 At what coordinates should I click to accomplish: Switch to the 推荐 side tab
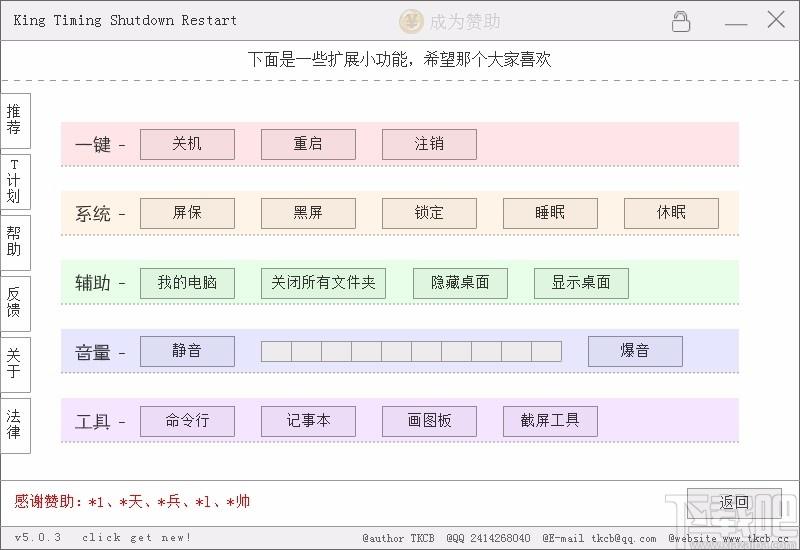point(15,120)
